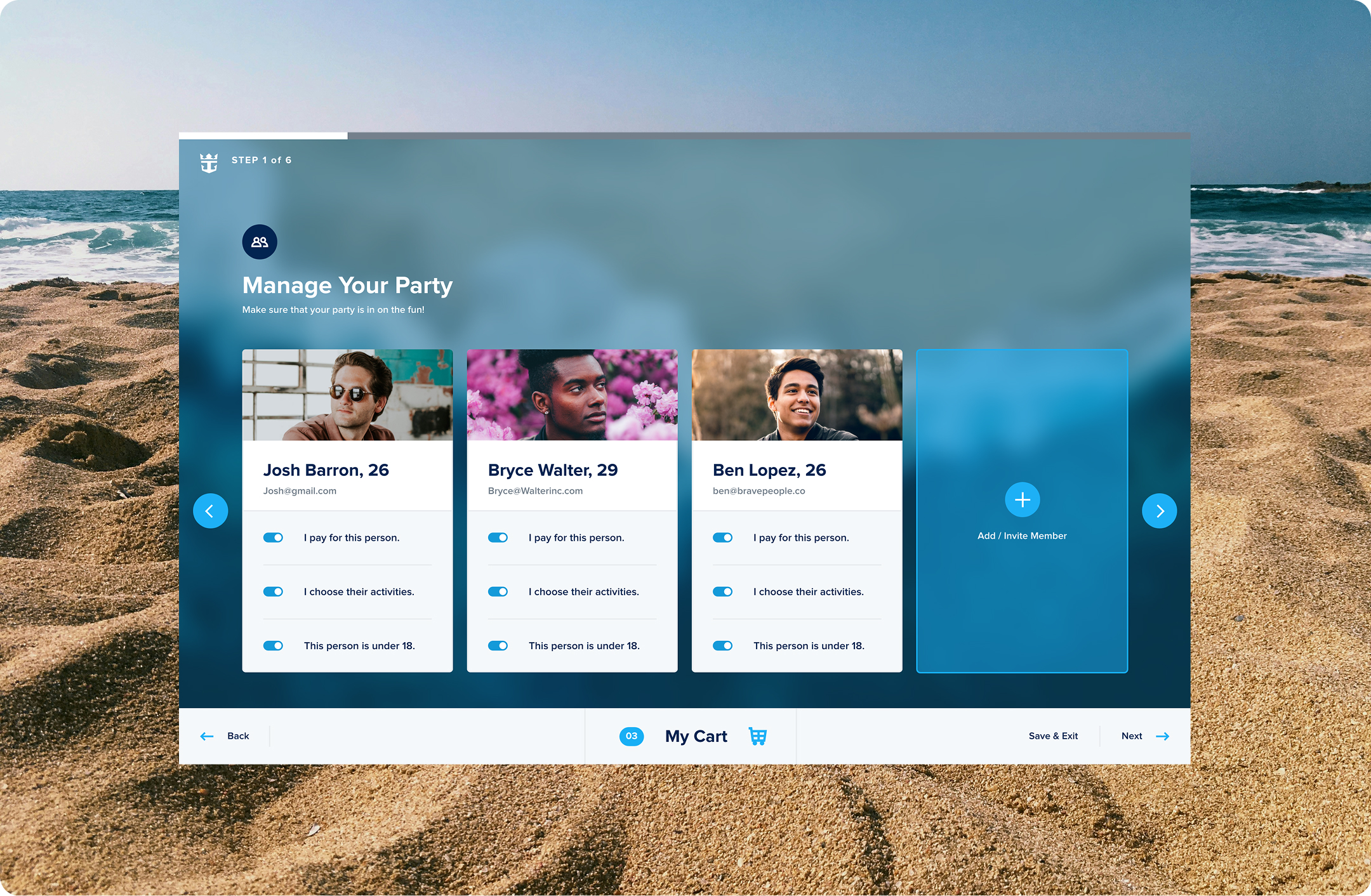1371x896 pixels.
Task: Toggle 'This person is under 18' for Josh Barron
Action: point(274,645)
